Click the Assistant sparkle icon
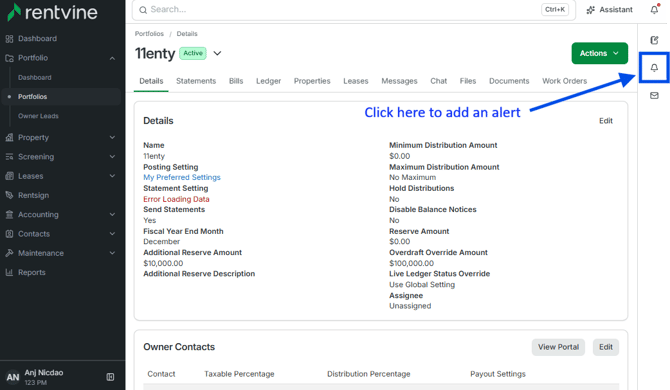 click(x=591, y=10)
